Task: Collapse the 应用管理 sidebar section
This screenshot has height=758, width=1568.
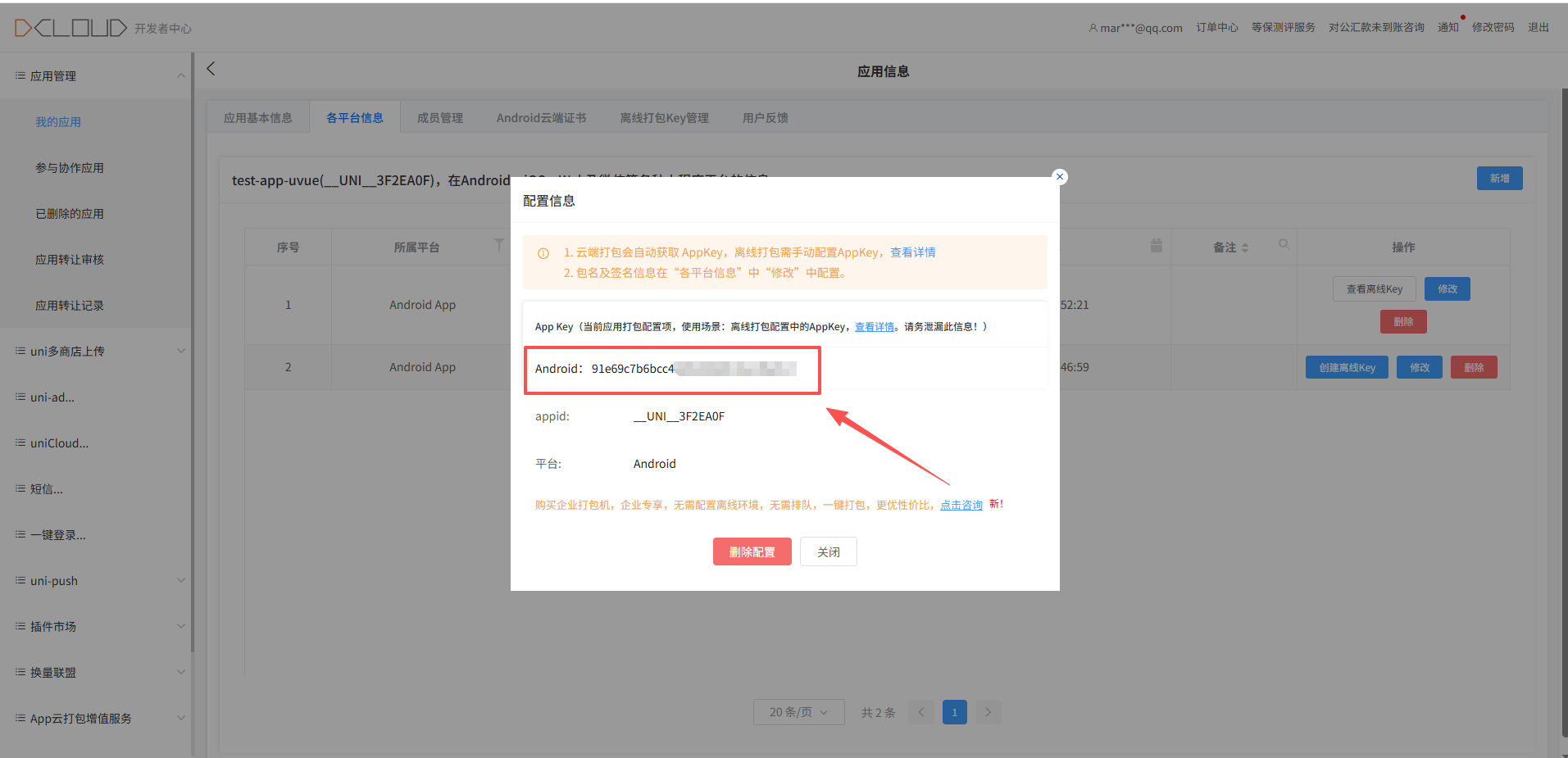Action: coord(180,75)
